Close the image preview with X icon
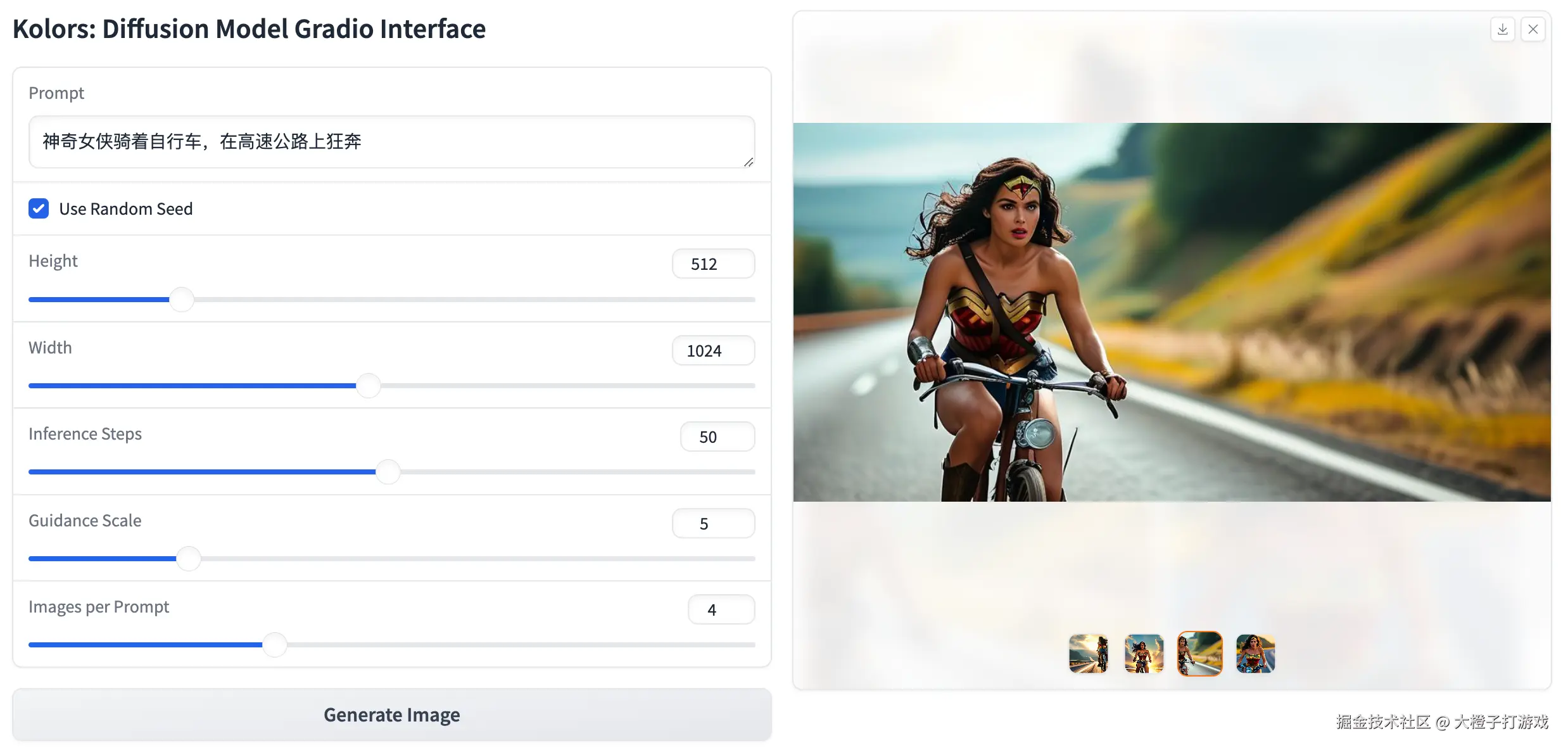Image resolution: width=1568 pixels, height=750 pixels. pyautogui.click(x=1533, y=29)
